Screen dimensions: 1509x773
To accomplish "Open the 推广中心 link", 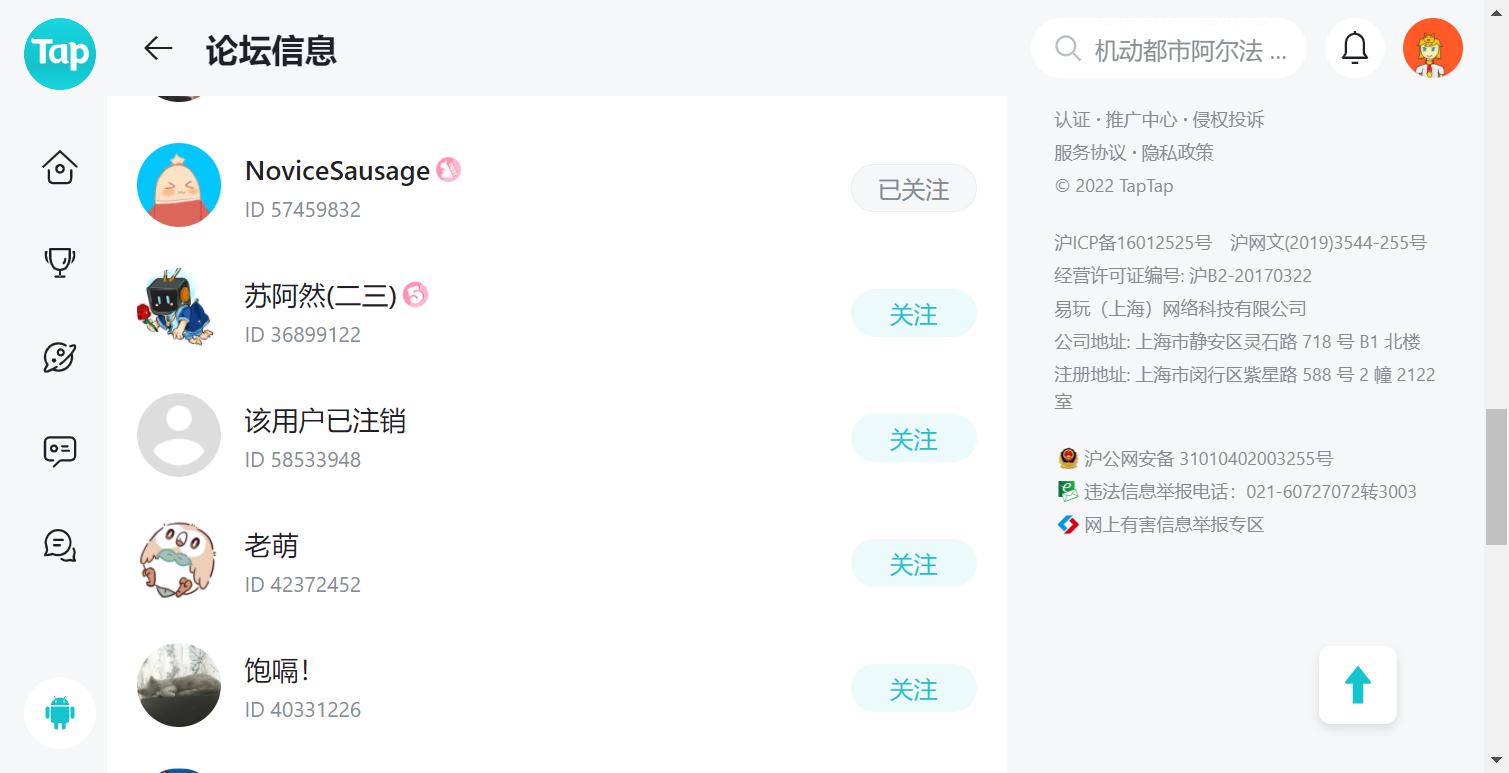I will click(x=1141, y=120).
